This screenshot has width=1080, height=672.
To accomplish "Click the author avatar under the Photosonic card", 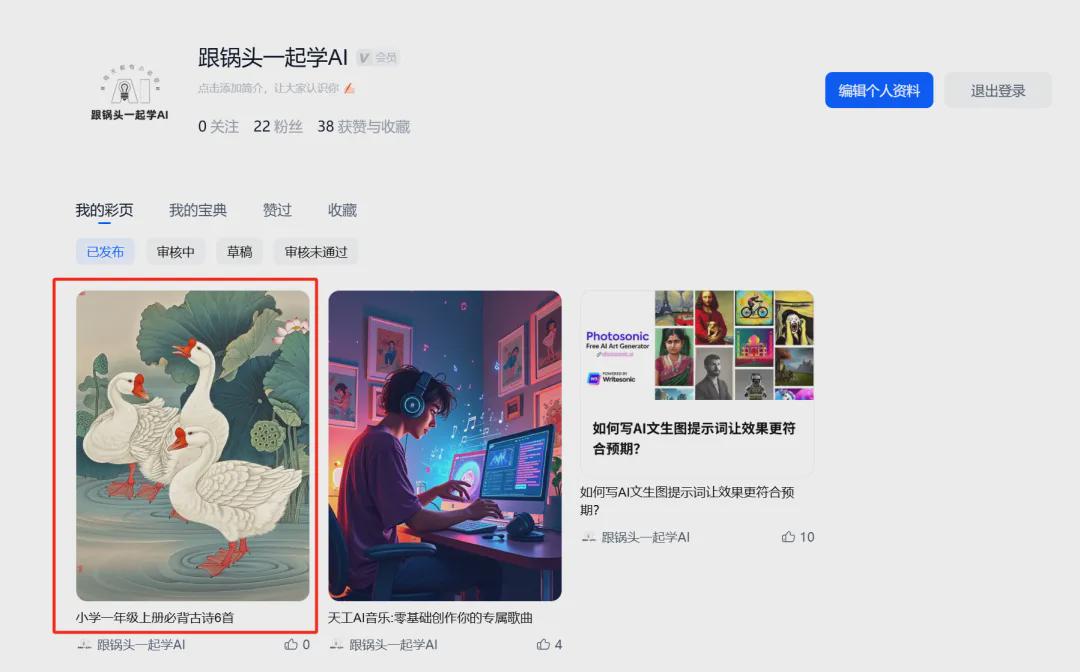I will 589,537.
